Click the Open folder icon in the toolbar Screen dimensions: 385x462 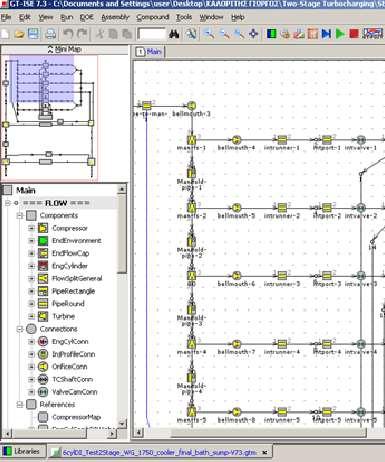(x=19, y=34)
